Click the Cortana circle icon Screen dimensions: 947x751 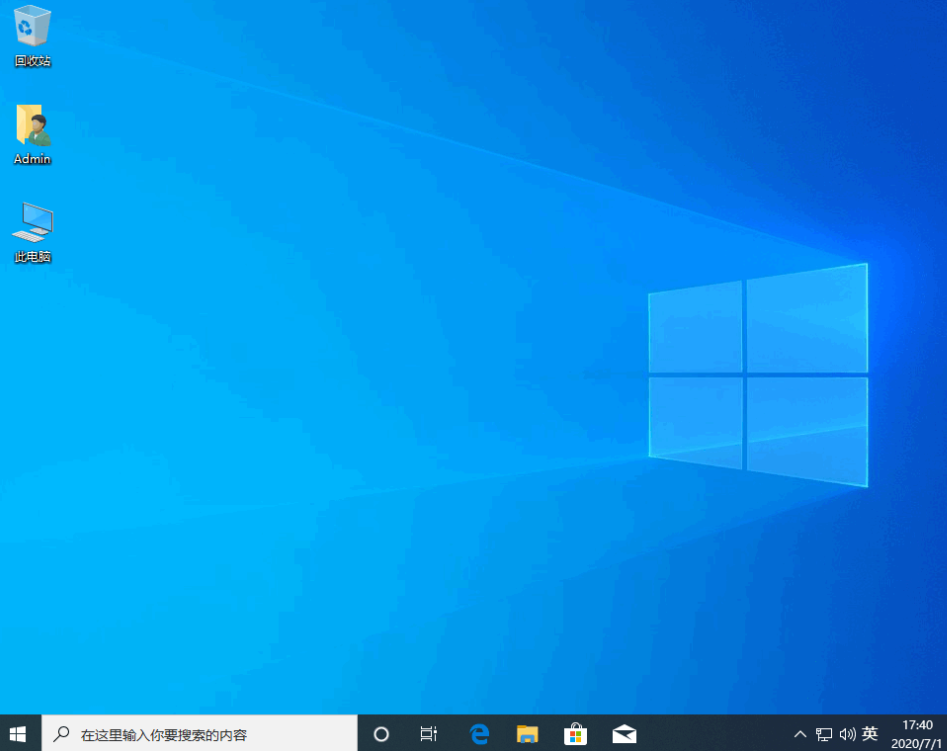(x=381, y=732)
